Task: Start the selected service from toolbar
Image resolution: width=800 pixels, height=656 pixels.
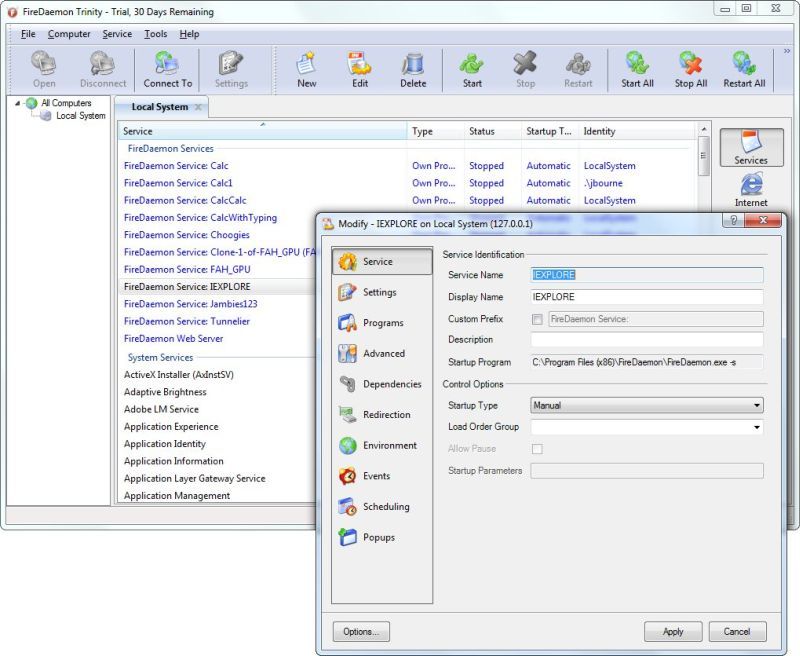Action: click(x=472, y=69)
